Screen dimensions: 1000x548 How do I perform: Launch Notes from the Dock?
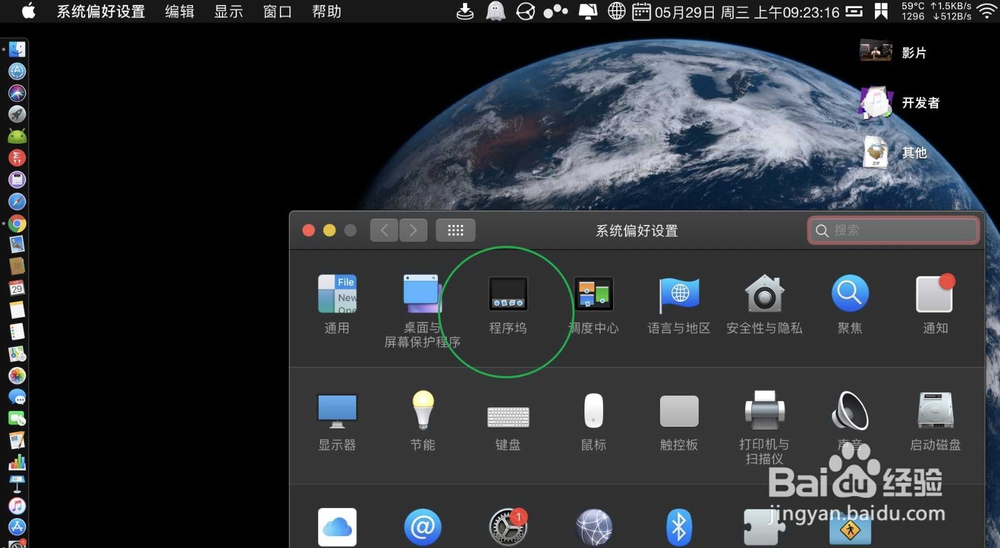pos(17,309)
